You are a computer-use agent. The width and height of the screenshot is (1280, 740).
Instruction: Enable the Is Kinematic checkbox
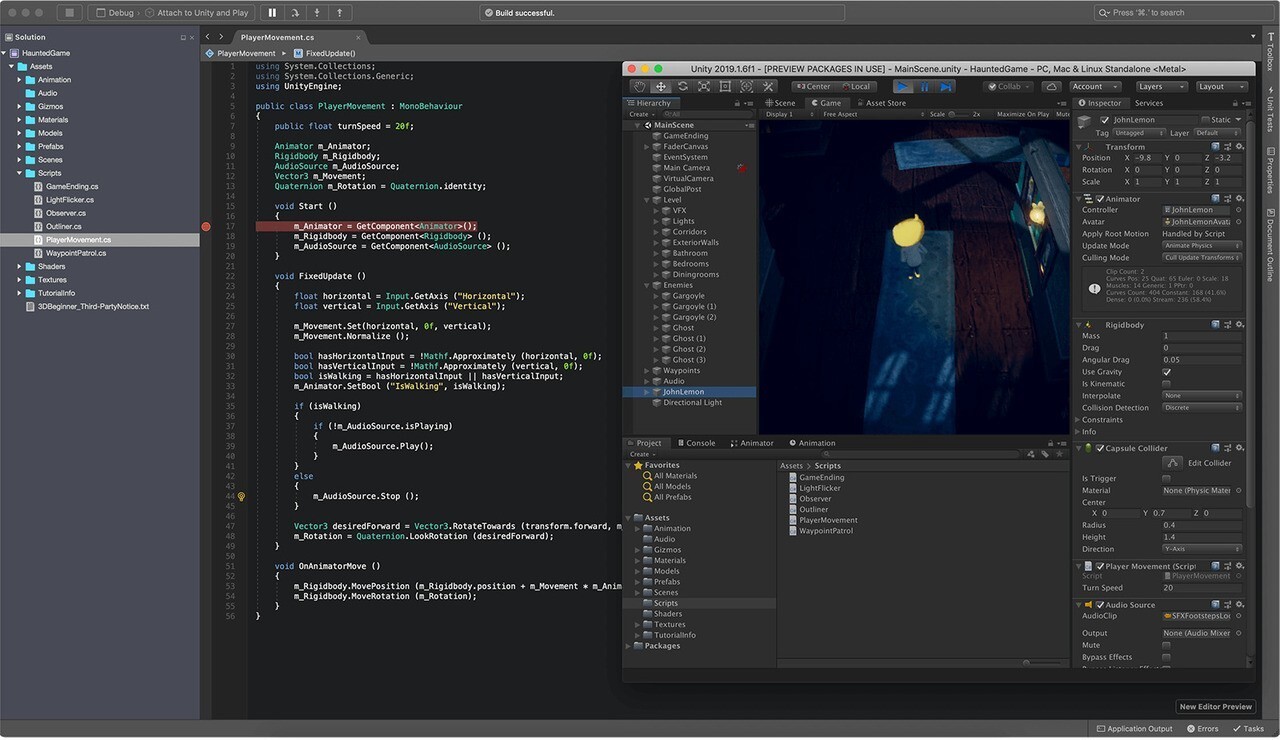click(x=1166, y=384)
